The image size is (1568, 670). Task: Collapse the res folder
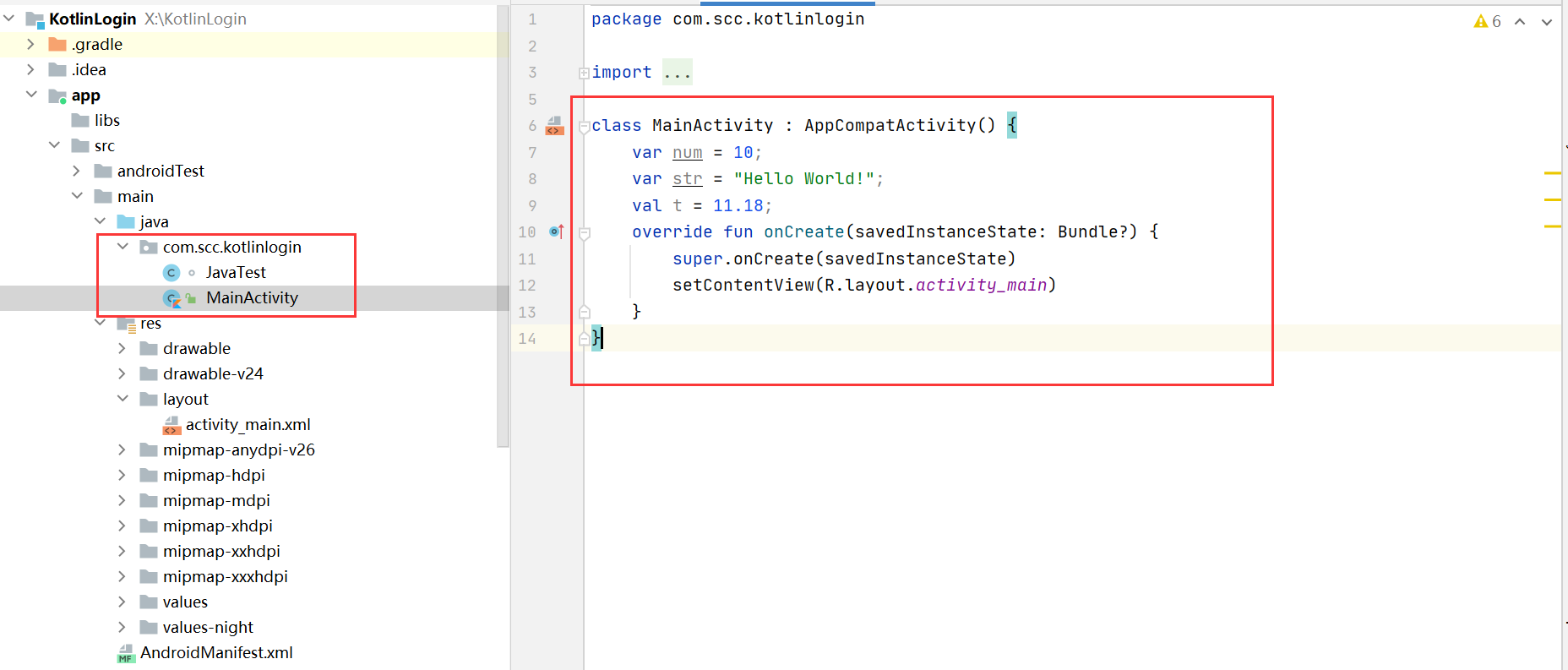click(100, 323)
